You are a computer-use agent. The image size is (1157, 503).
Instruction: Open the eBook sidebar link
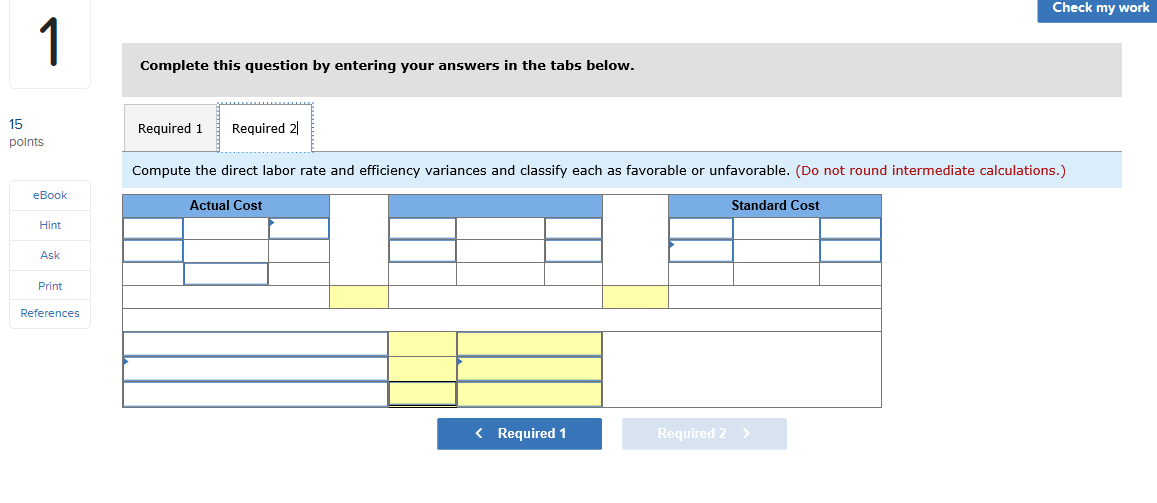(50, 195)
